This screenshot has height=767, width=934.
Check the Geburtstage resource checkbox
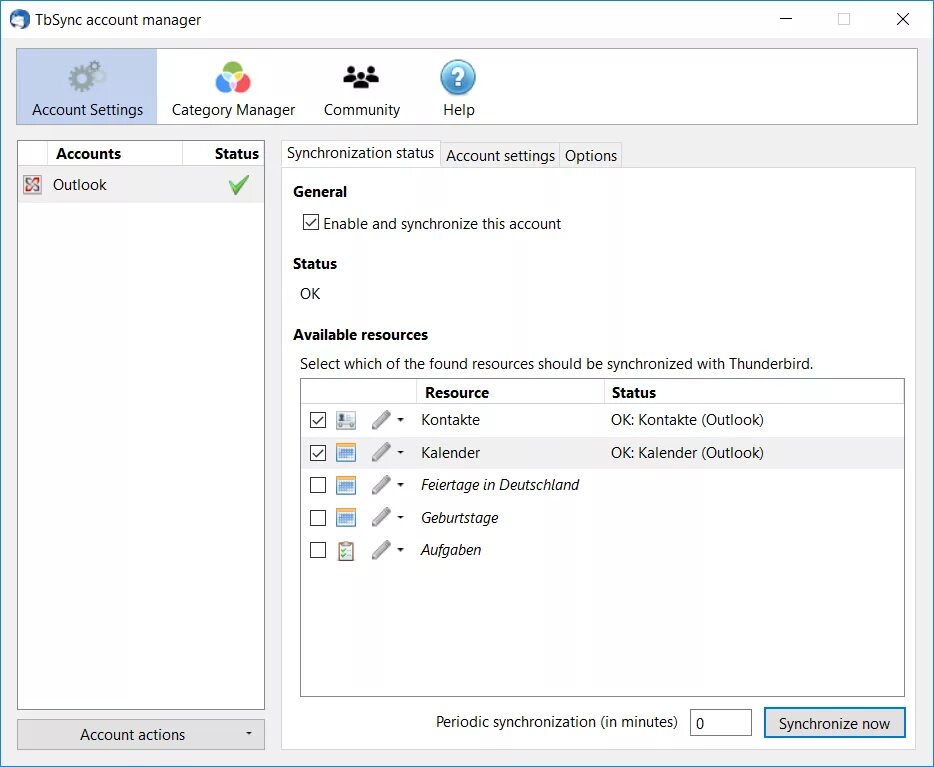click(x=318, y=518)
